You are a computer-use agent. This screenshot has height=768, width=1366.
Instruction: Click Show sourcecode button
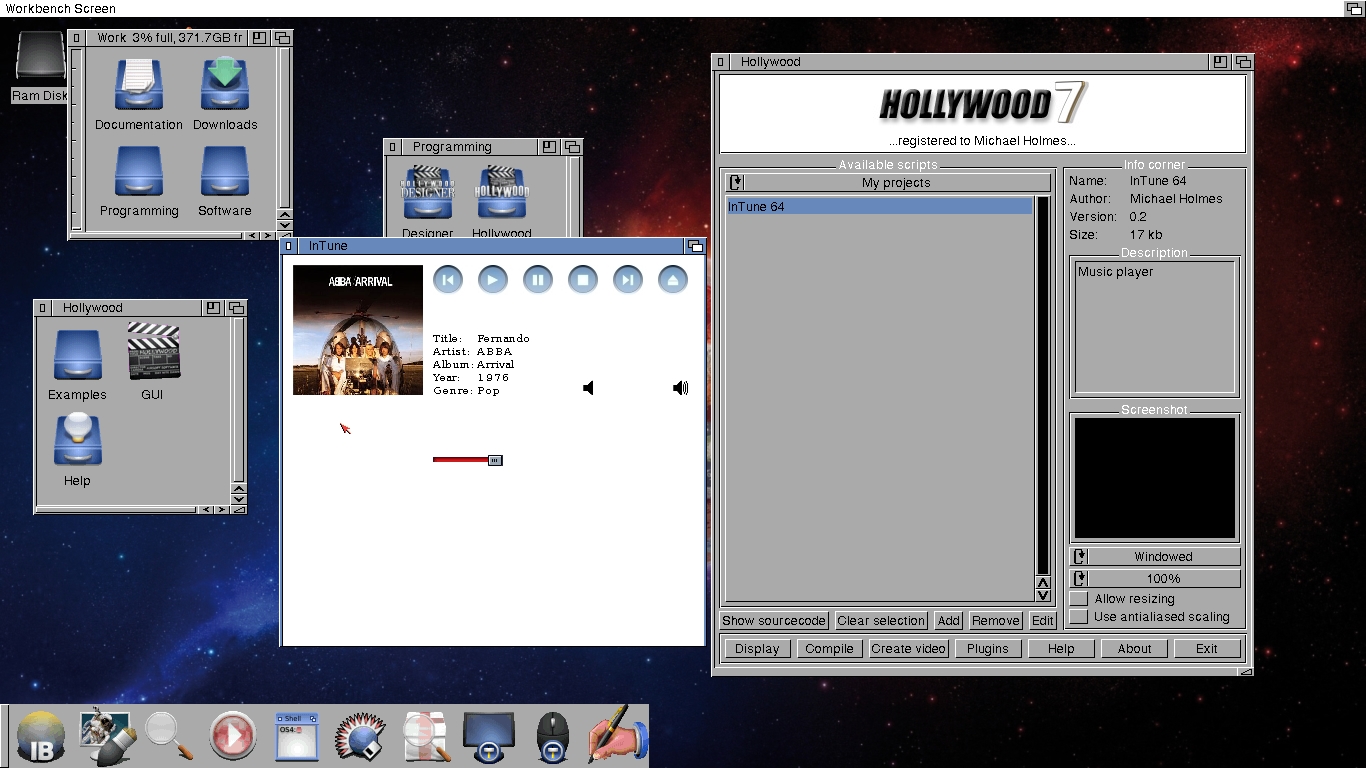point(774,620)
